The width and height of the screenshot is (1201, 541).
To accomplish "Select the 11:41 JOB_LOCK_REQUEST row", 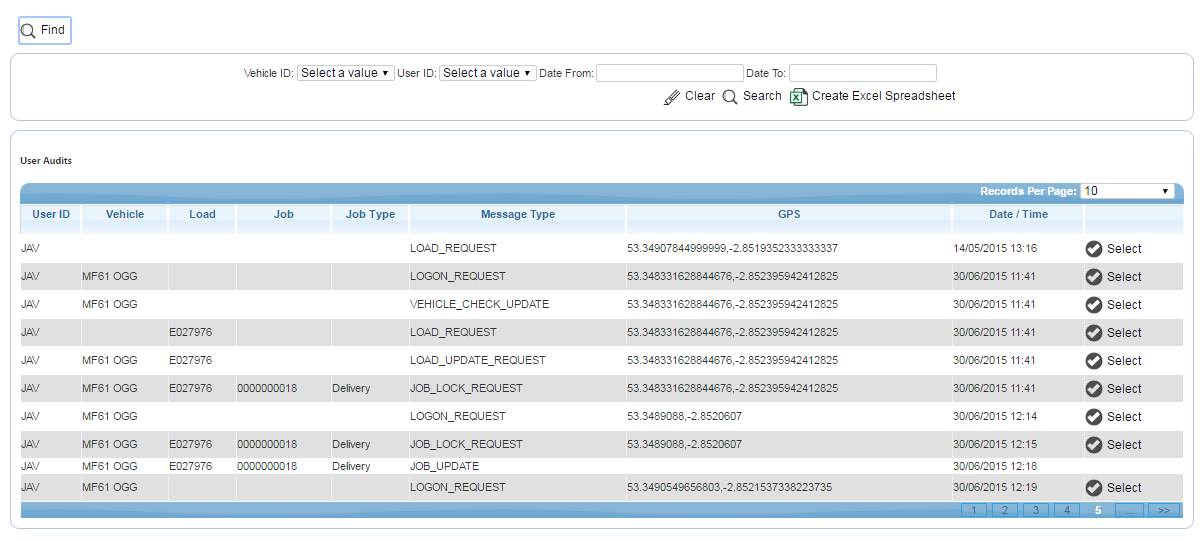I will [1113, 389].
